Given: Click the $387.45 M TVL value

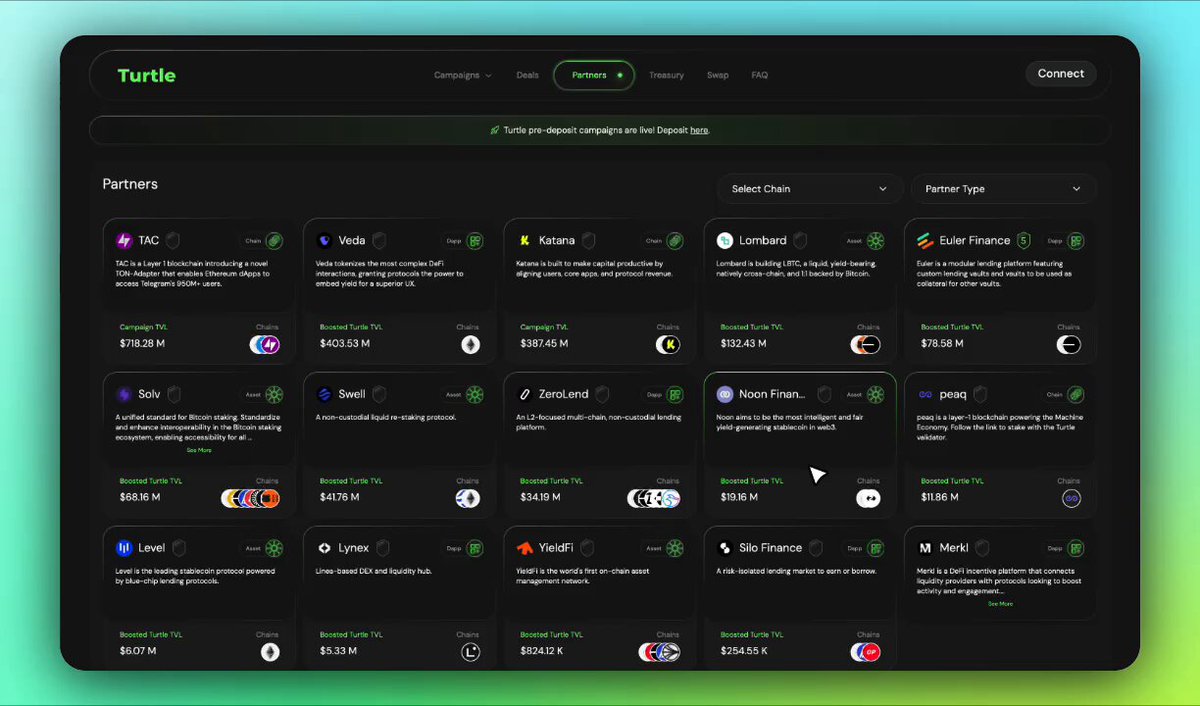Looking at the screenshot, I should (x=545, y=344).
